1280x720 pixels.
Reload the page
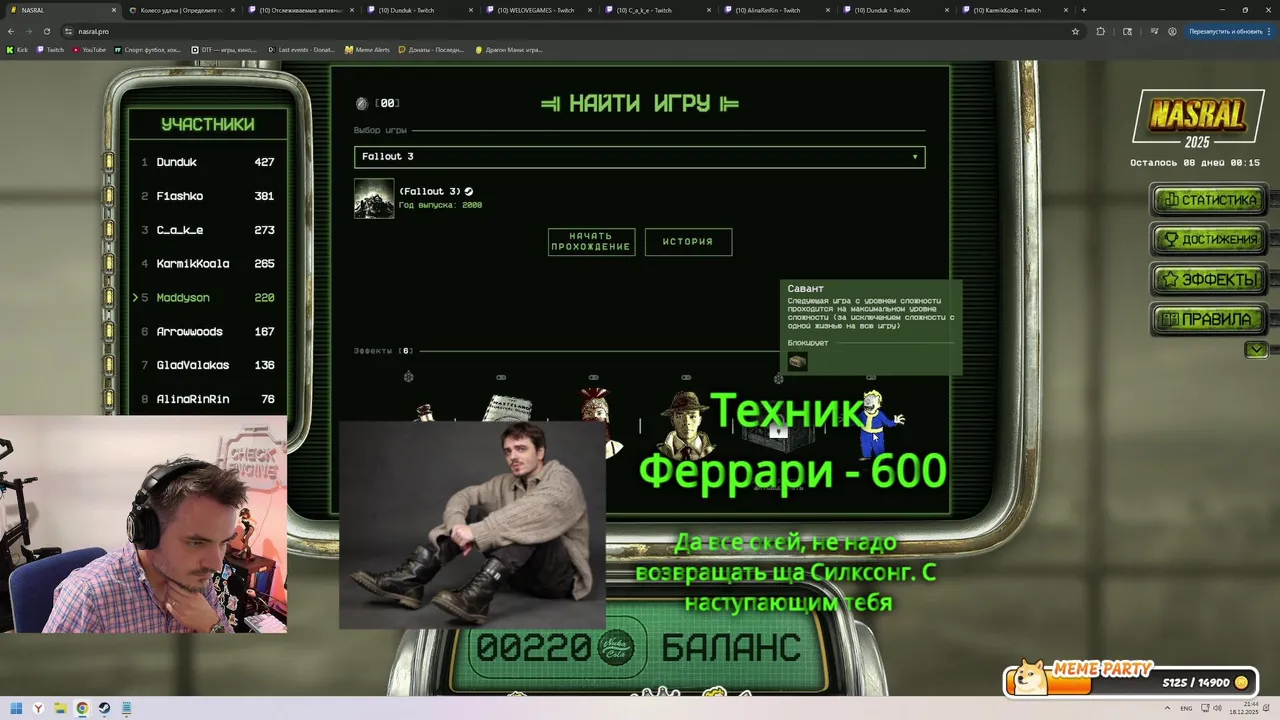pos(46,31)
